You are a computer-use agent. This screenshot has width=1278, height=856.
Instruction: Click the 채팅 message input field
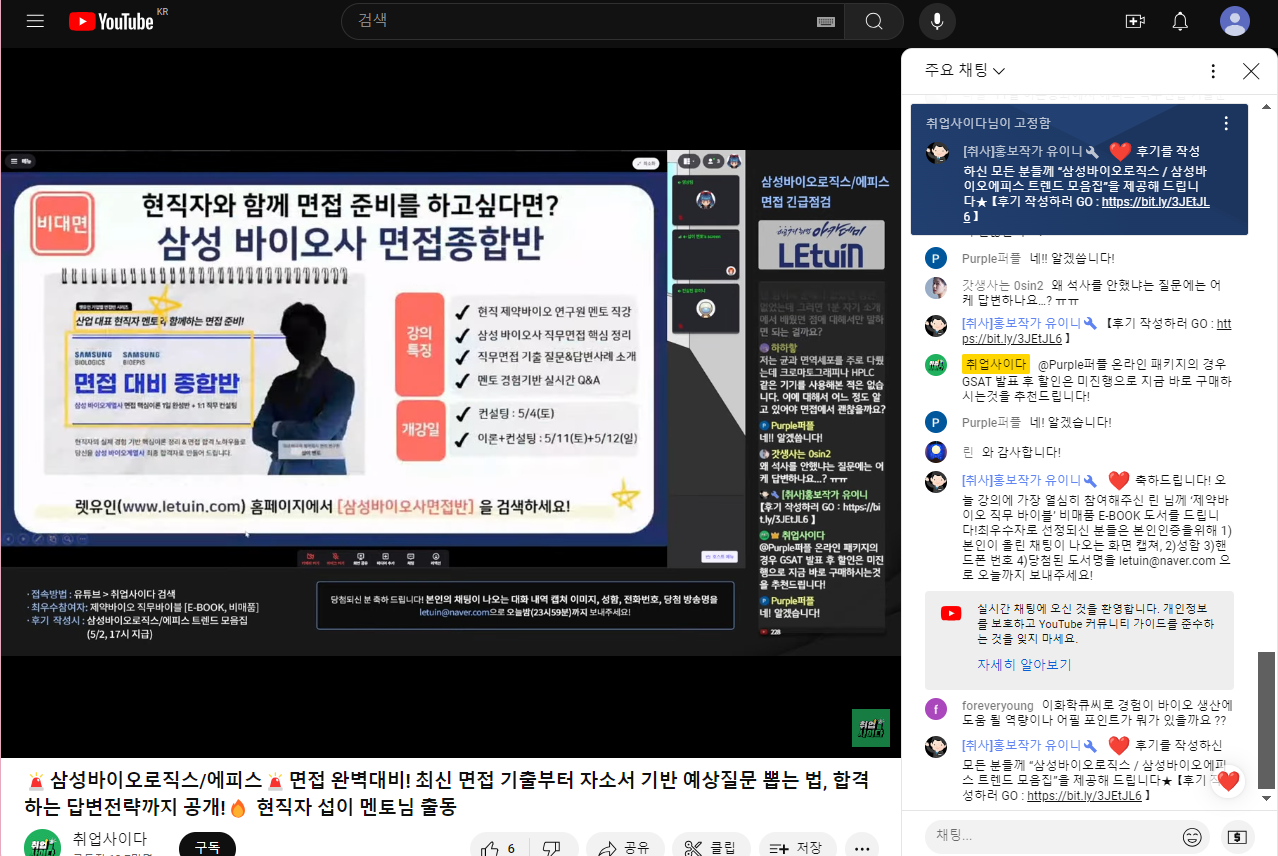click(1048, 836)
